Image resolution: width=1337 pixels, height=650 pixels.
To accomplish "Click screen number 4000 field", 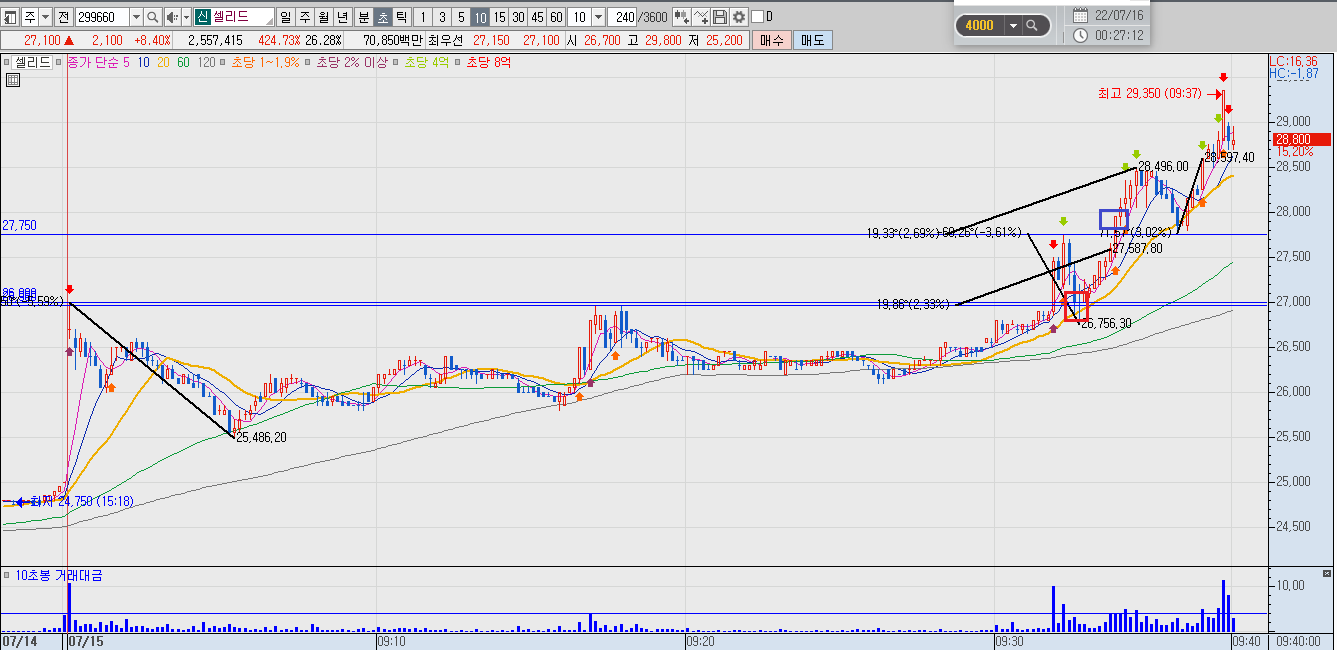I will point(980,25).
